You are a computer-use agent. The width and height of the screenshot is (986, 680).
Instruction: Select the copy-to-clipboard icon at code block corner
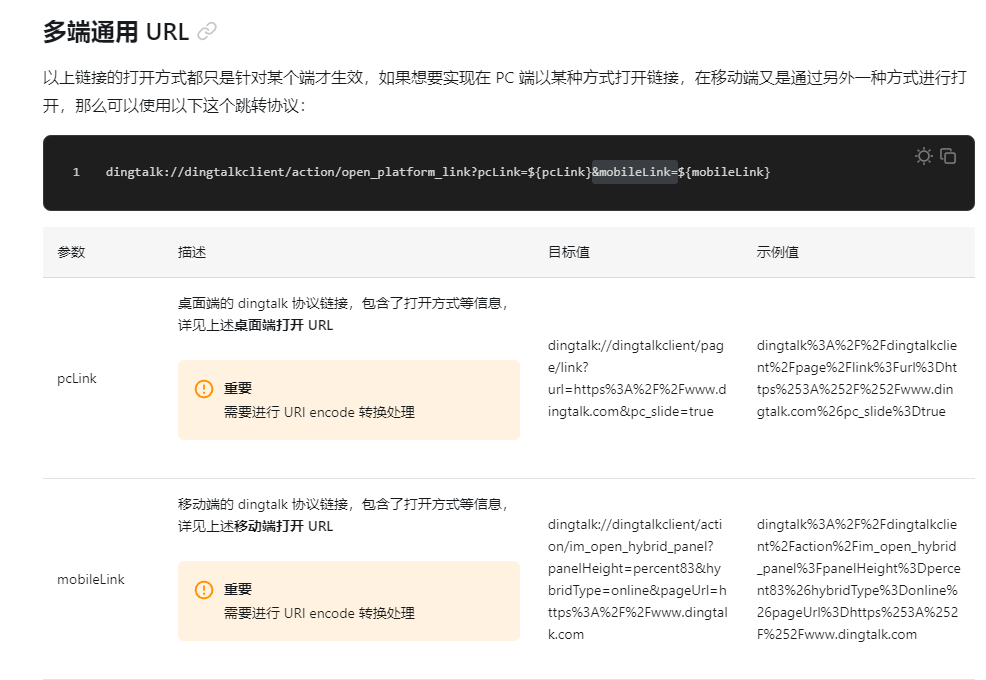click(948, 156)
